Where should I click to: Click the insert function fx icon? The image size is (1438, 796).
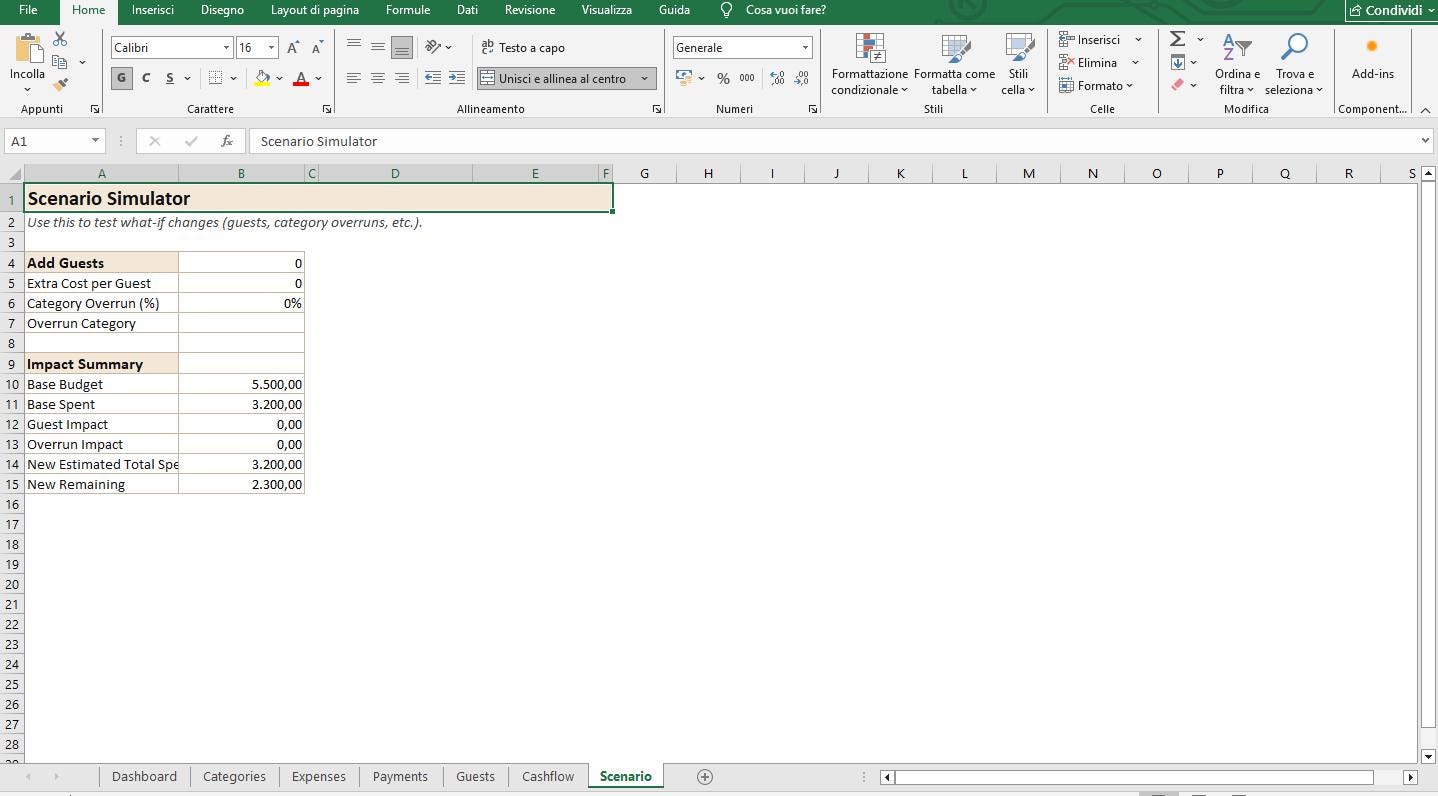(227, 141)
